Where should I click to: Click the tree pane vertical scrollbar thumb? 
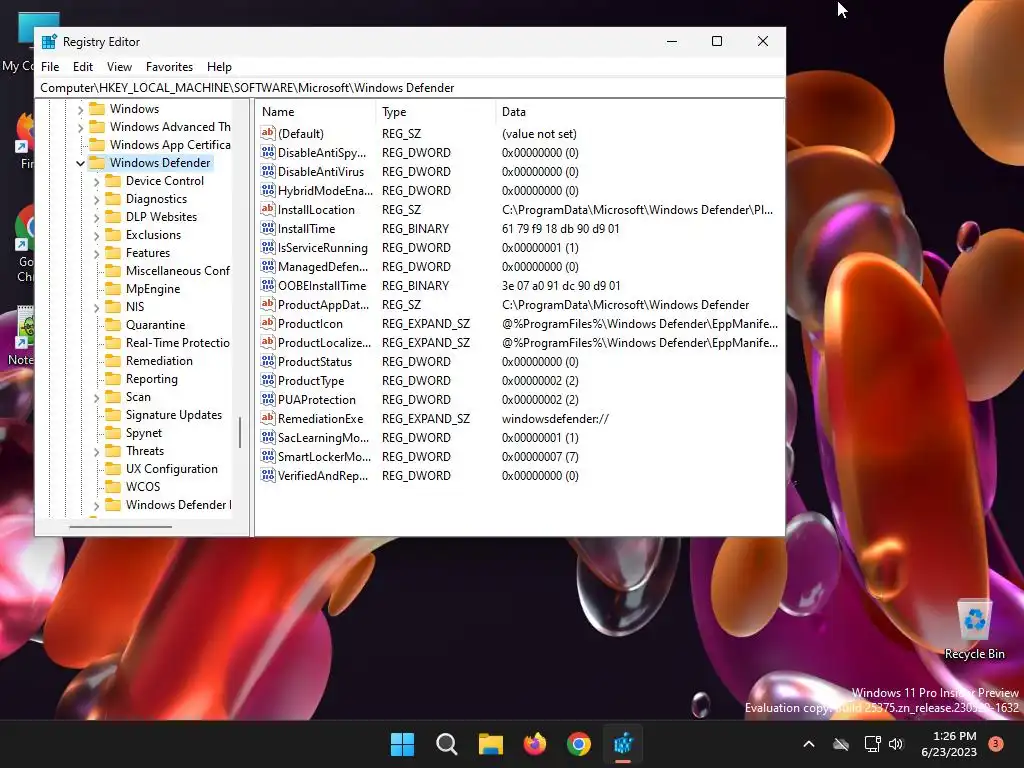240,432
